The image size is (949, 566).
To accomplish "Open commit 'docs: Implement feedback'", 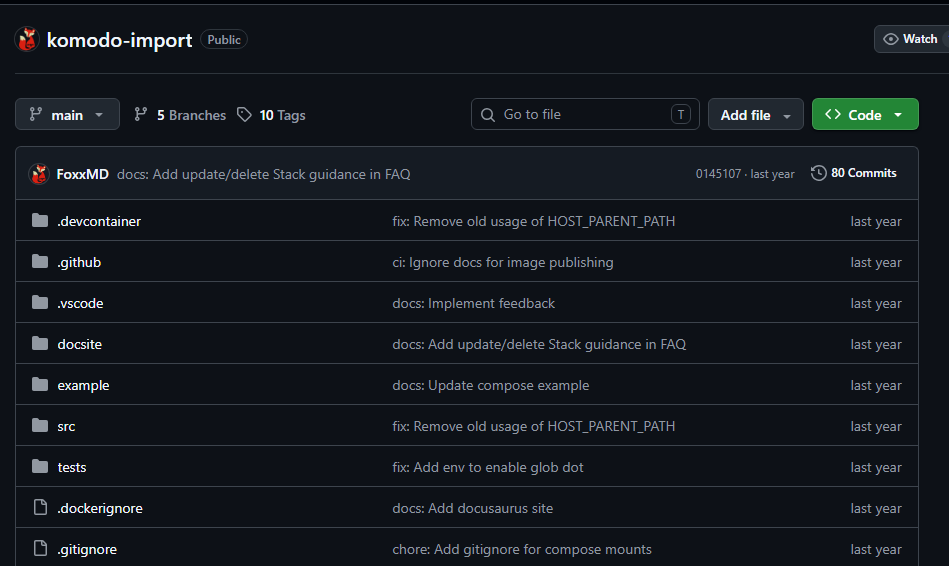I will 473,303.
